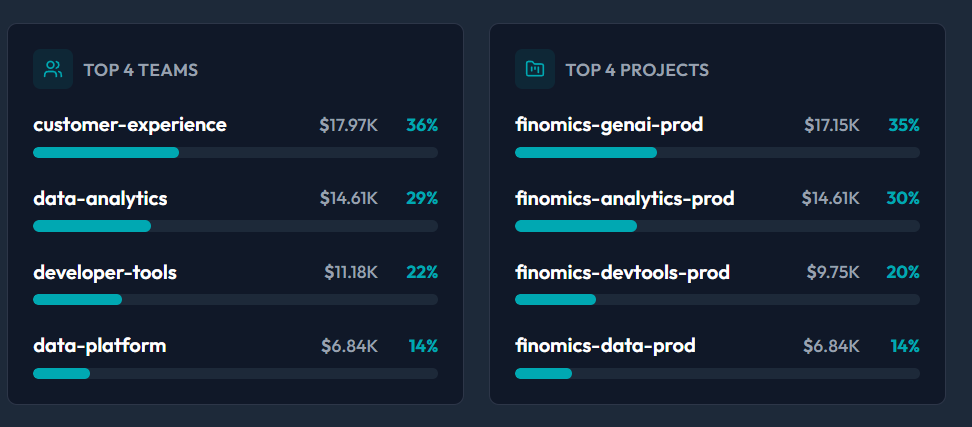This screenshot has height=427, width=972.
Task: Click the data-platform progress bar
Action: point(236,373)
